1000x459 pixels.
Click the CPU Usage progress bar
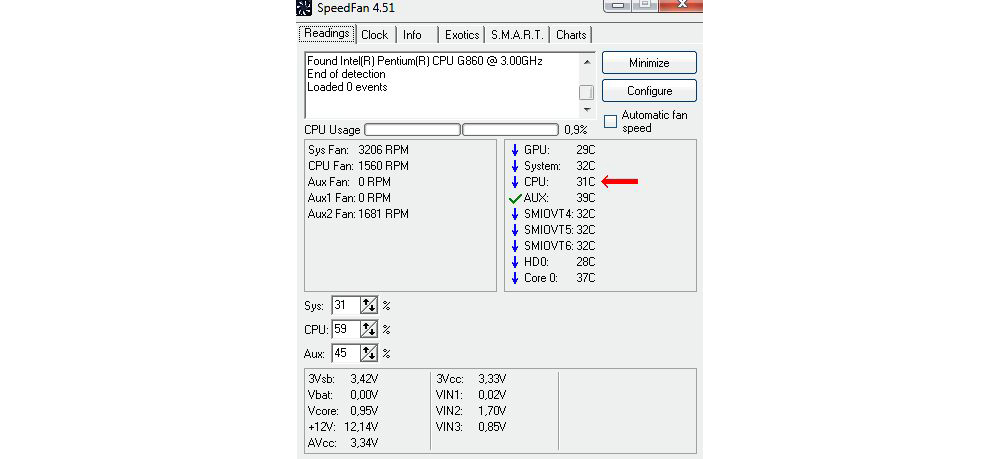412,130
